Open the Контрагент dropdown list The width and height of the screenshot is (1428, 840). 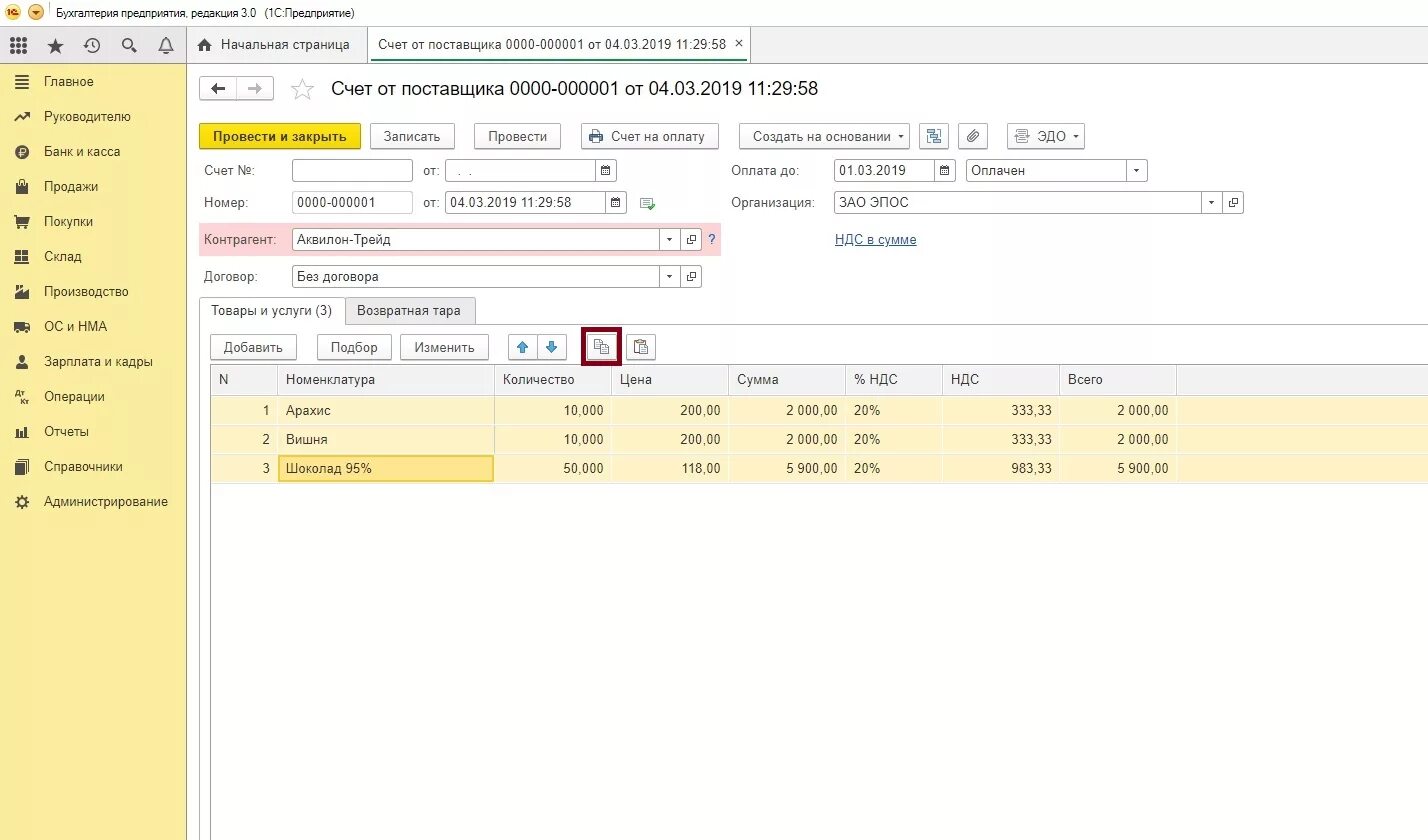pyautogui.click(x=669, y=240)
